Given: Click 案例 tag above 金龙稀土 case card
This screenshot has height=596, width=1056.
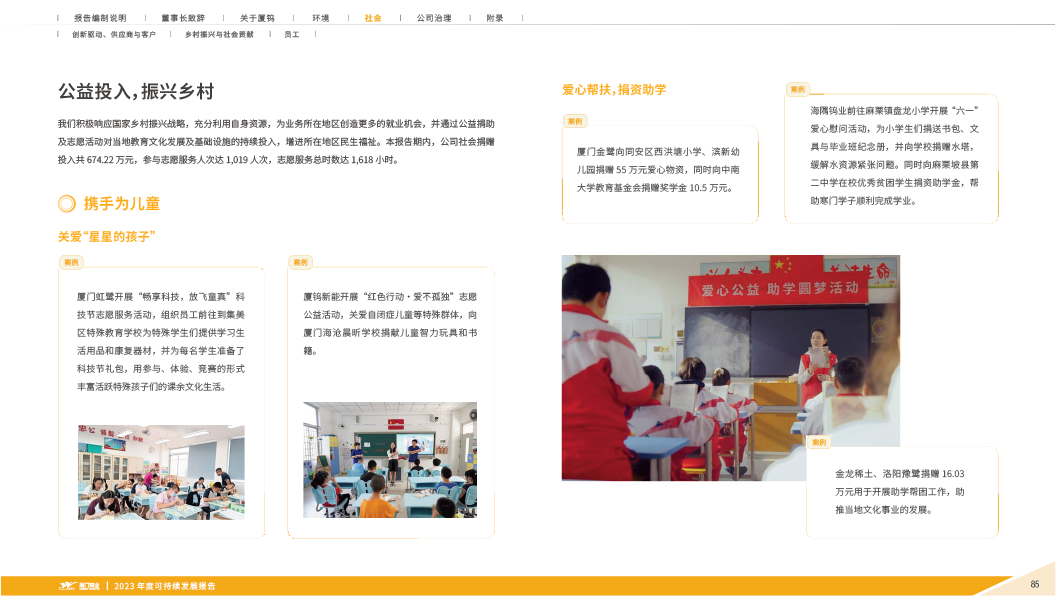Looking at the screenshot, I should pyautogui.click(x=819, y=442).
